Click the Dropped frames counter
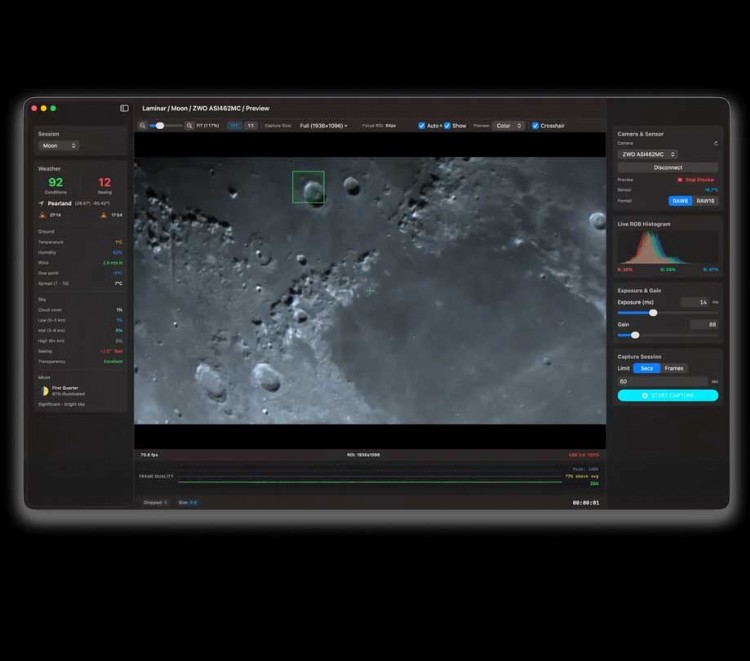Screen dimensions: 750x661 [155, 503]
